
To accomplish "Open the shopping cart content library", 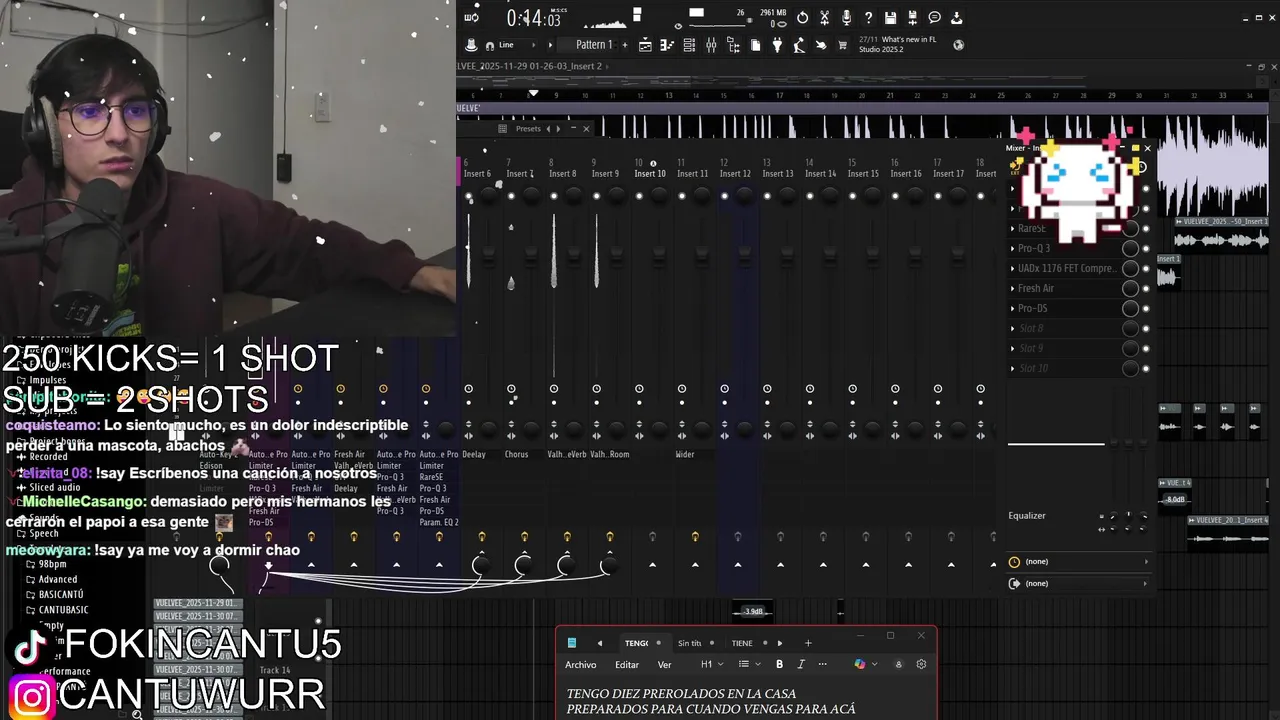I will coord(842,45).
